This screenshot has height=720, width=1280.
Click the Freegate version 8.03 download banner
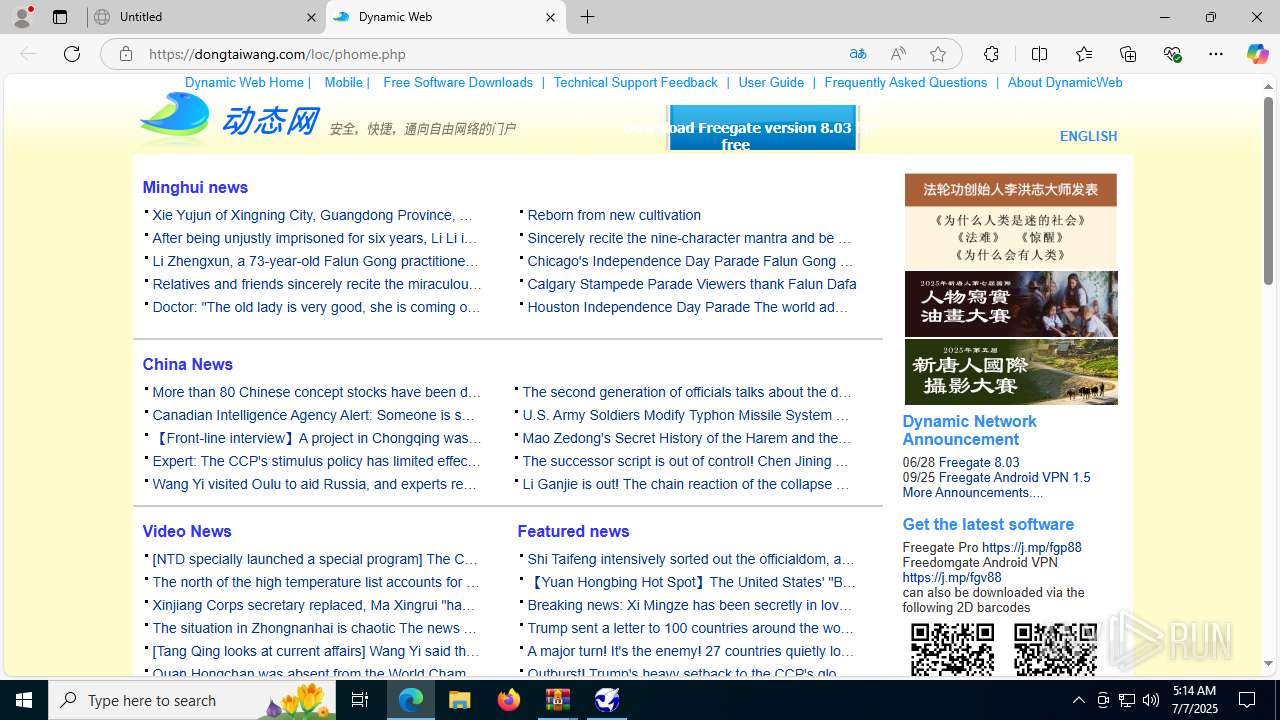[x=763, y=128]
